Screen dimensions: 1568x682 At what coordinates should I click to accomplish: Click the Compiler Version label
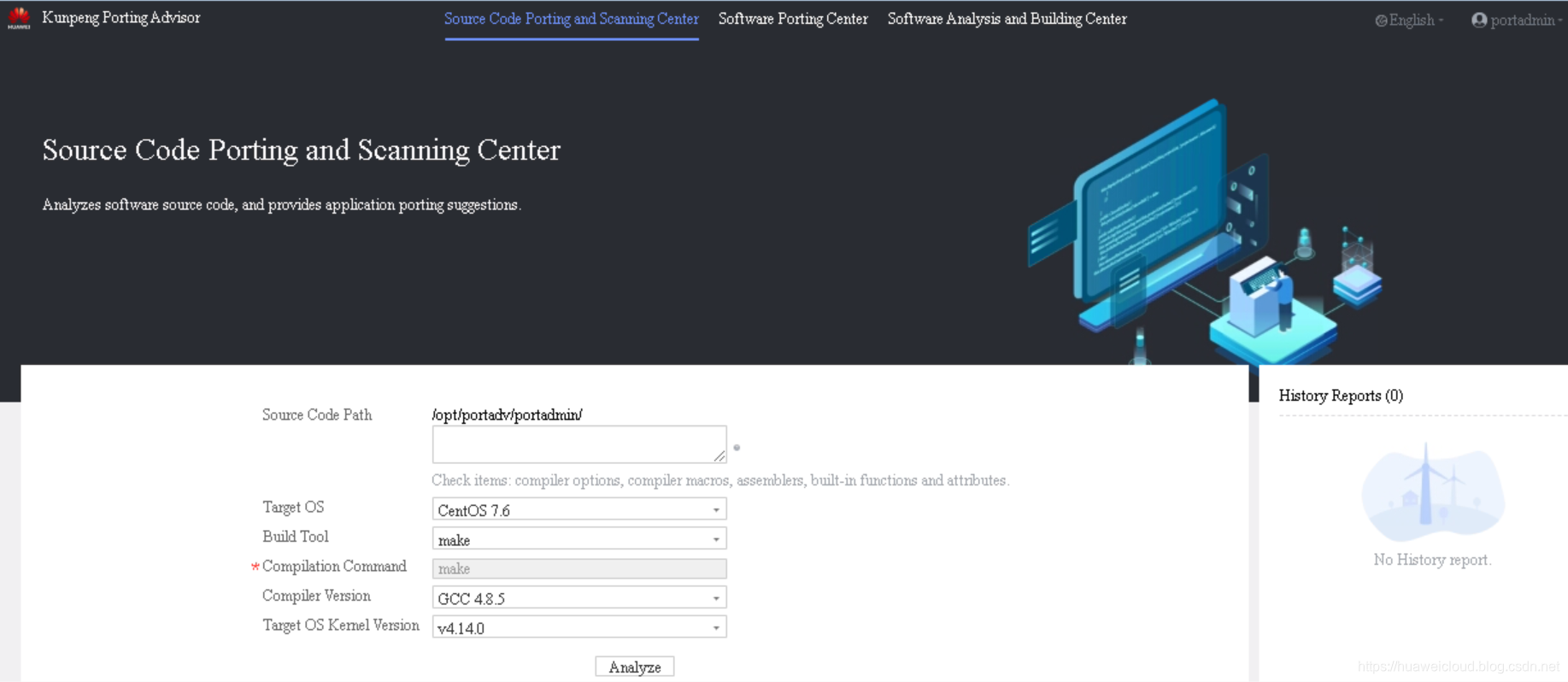pyautogui.click(x=316, y=596)
